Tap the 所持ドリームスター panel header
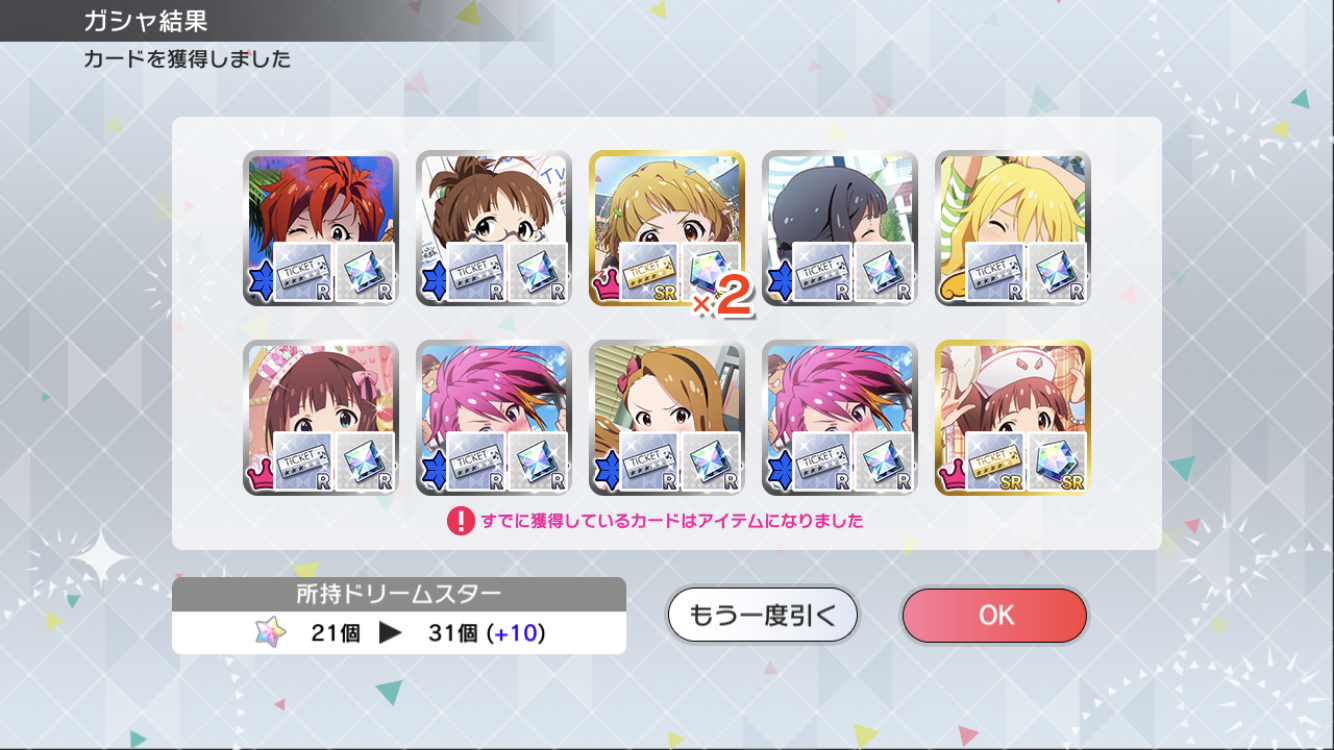 (399, 594)
